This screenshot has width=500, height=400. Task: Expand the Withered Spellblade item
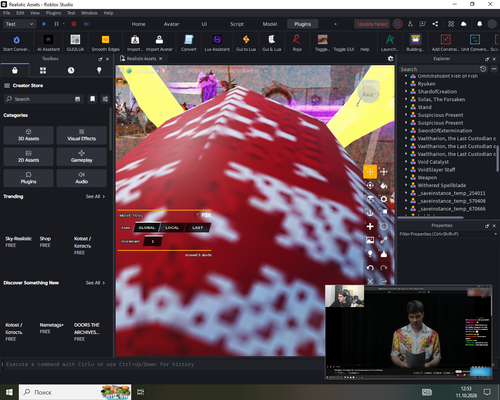pos(406,185)
